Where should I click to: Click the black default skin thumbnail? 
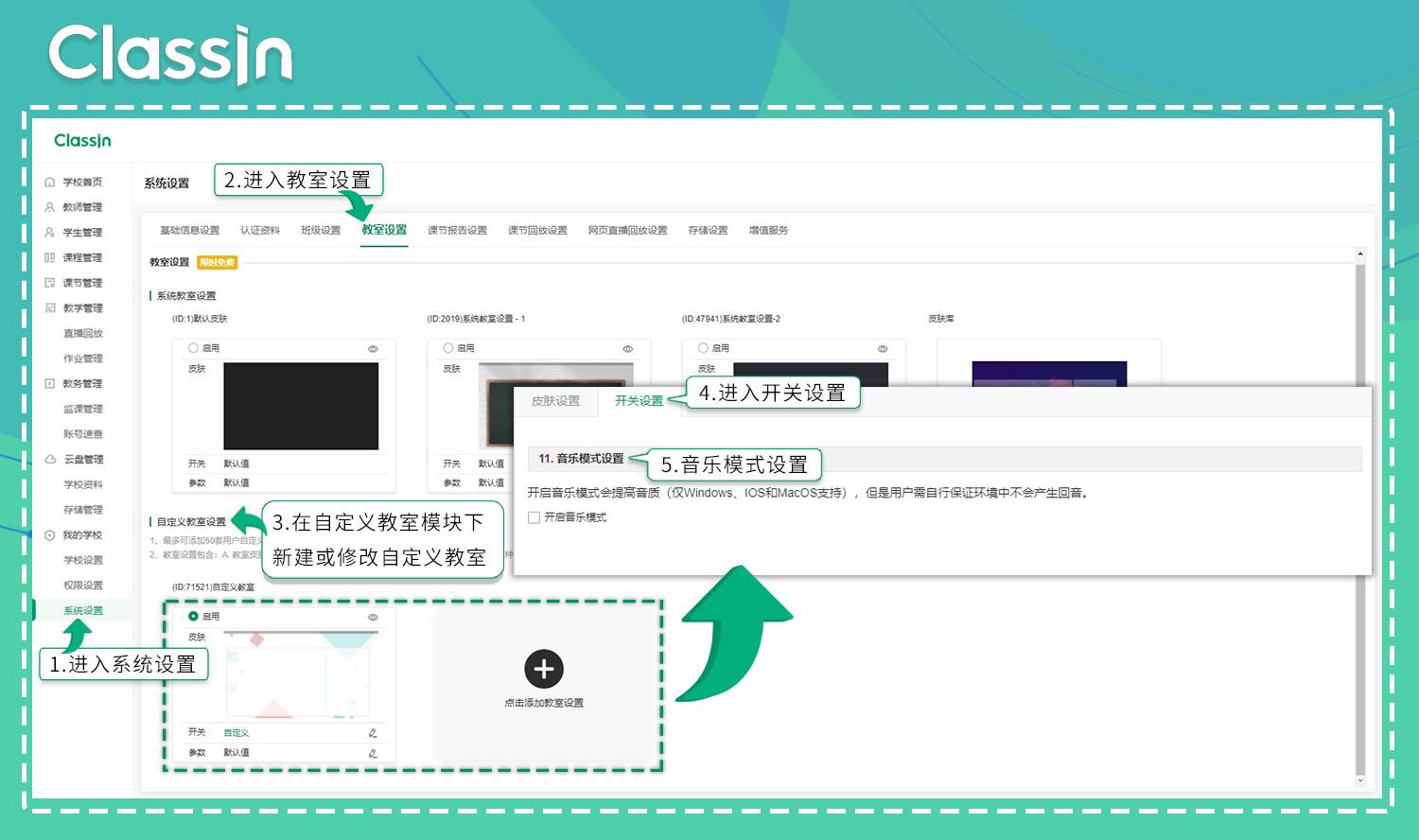coord(301,406)
